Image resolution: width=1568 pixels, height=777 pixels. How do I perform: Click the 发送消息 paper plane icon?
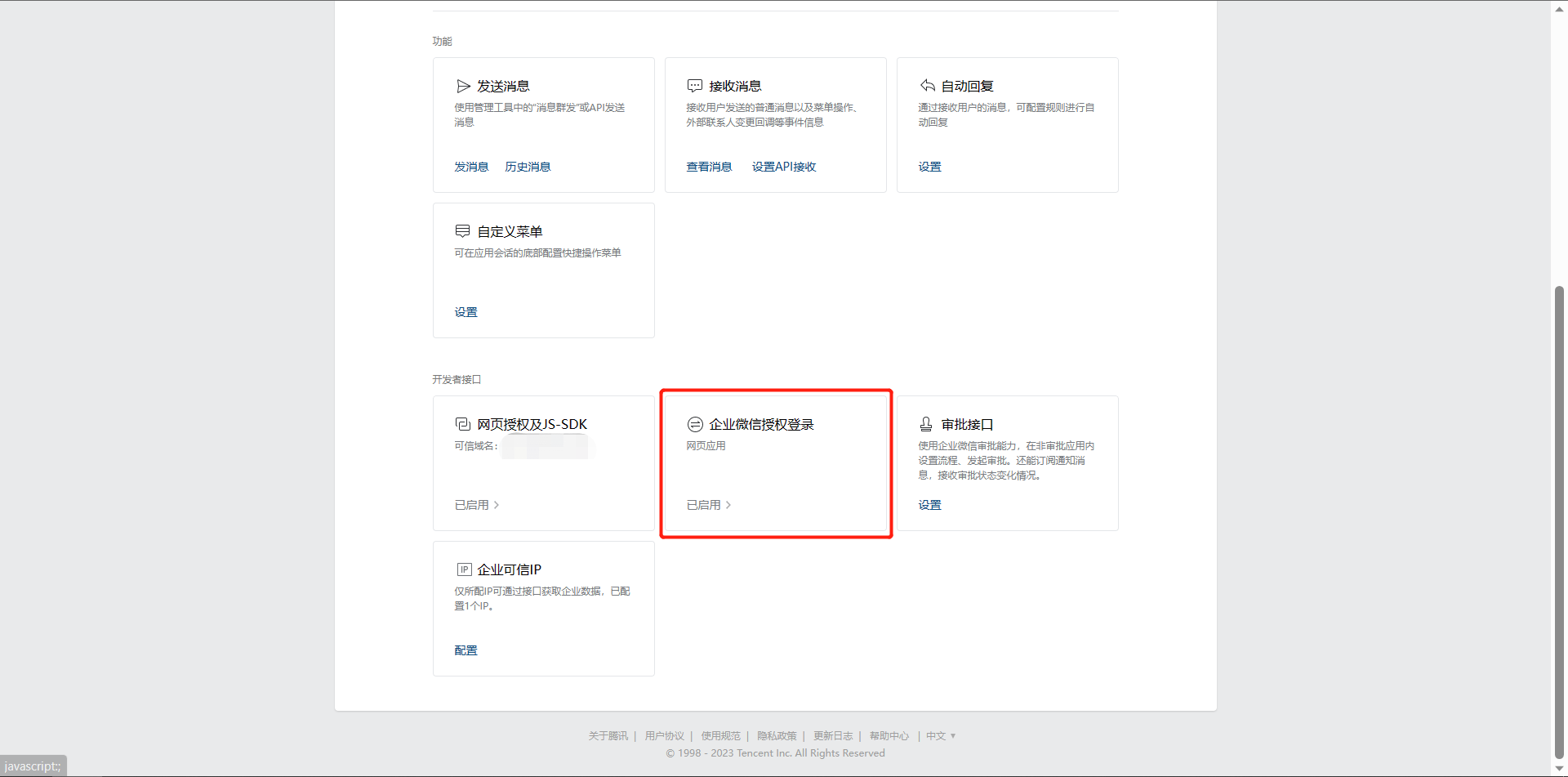[463, 86]
